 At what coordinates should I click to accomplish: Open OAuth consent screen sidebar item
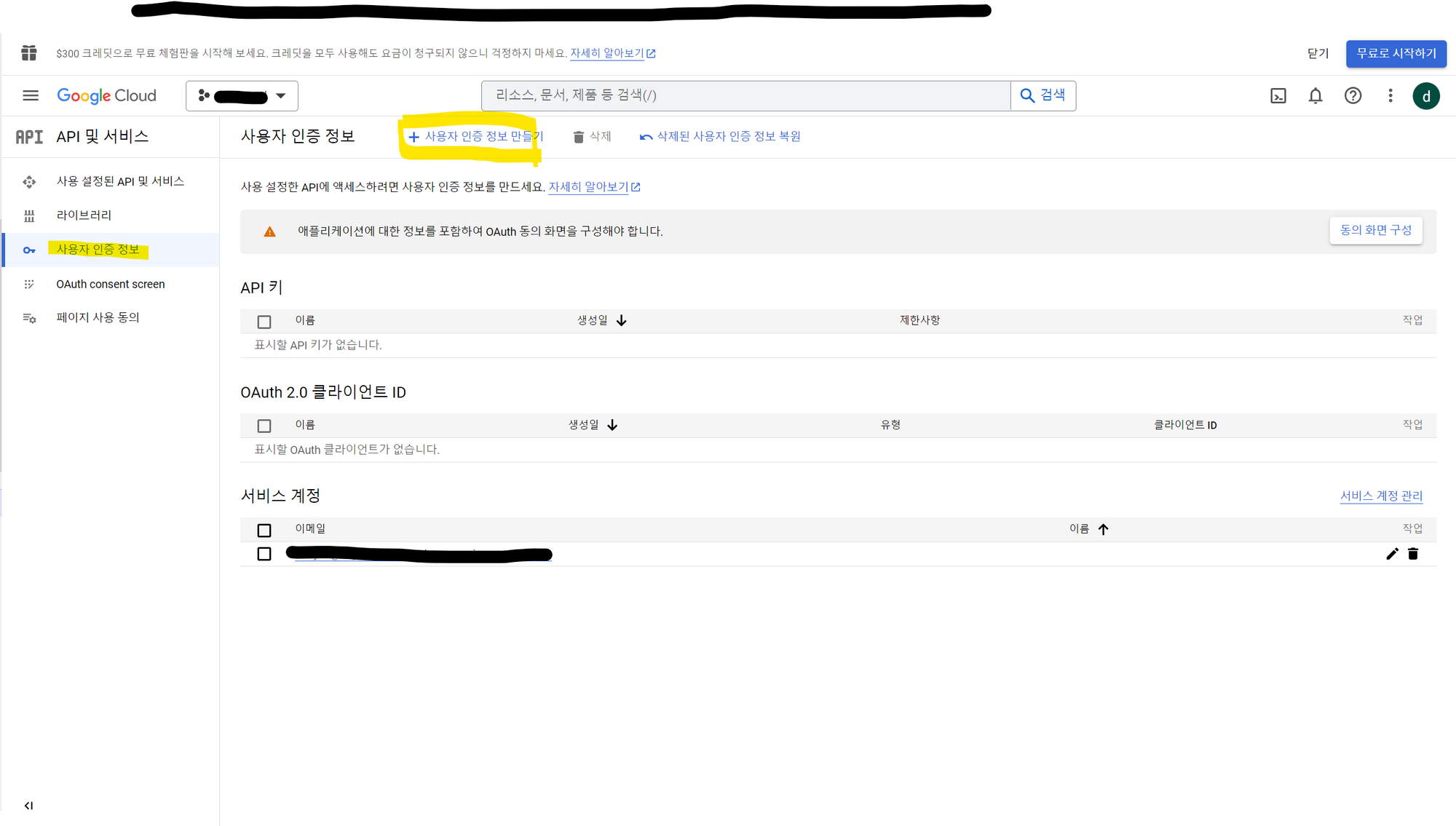[111, 284]
